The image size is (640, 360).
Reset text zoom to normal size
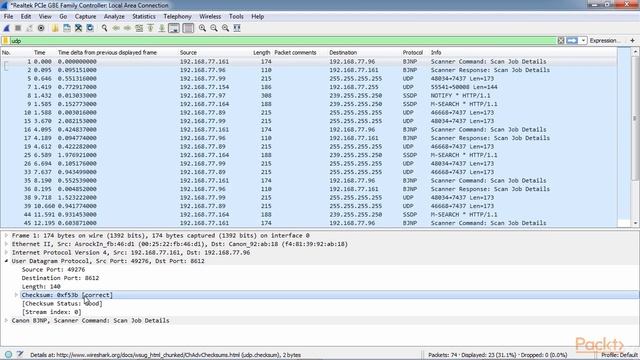click(225, 28)
